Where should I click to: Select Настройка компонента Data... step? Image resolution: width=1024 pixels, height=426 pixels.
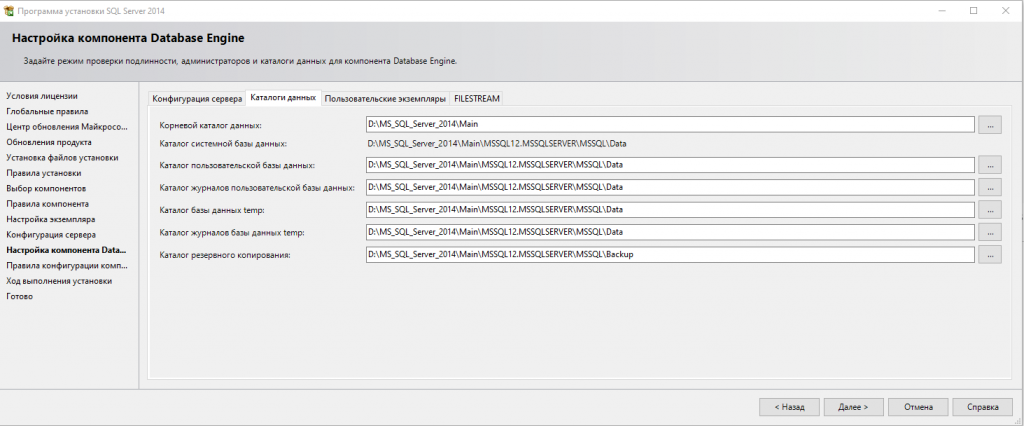click(67, 250)
